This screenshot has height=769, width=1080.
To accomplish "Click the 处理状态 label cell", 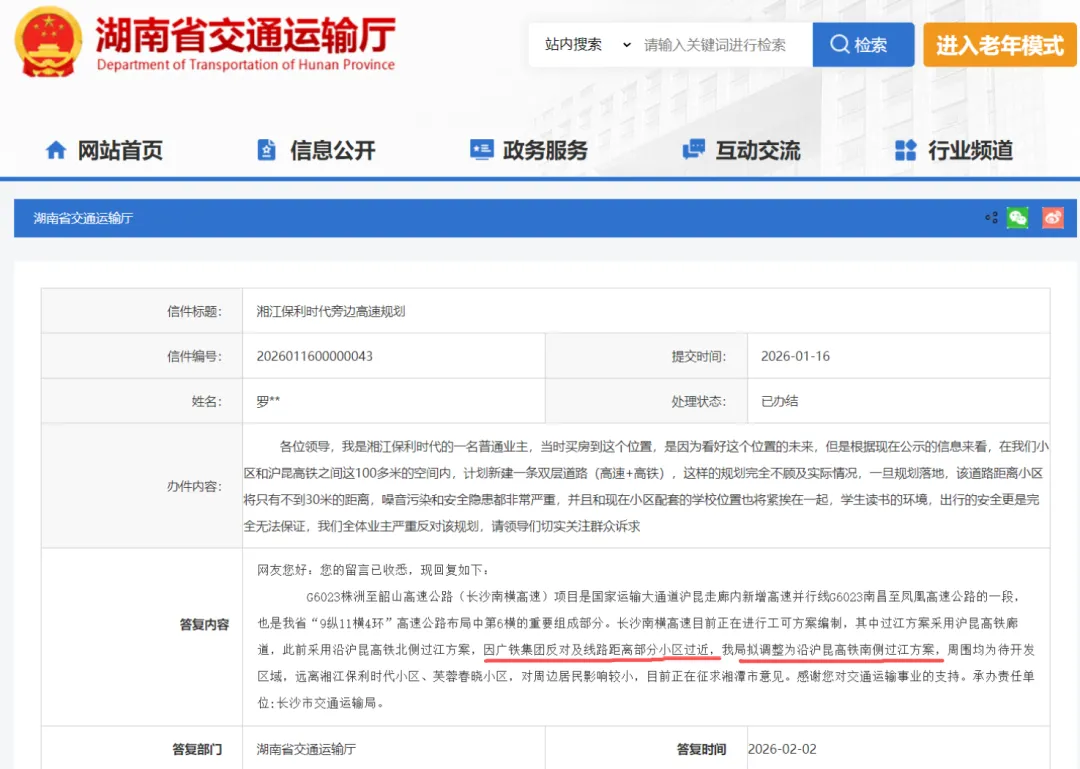I will [646, 401].
